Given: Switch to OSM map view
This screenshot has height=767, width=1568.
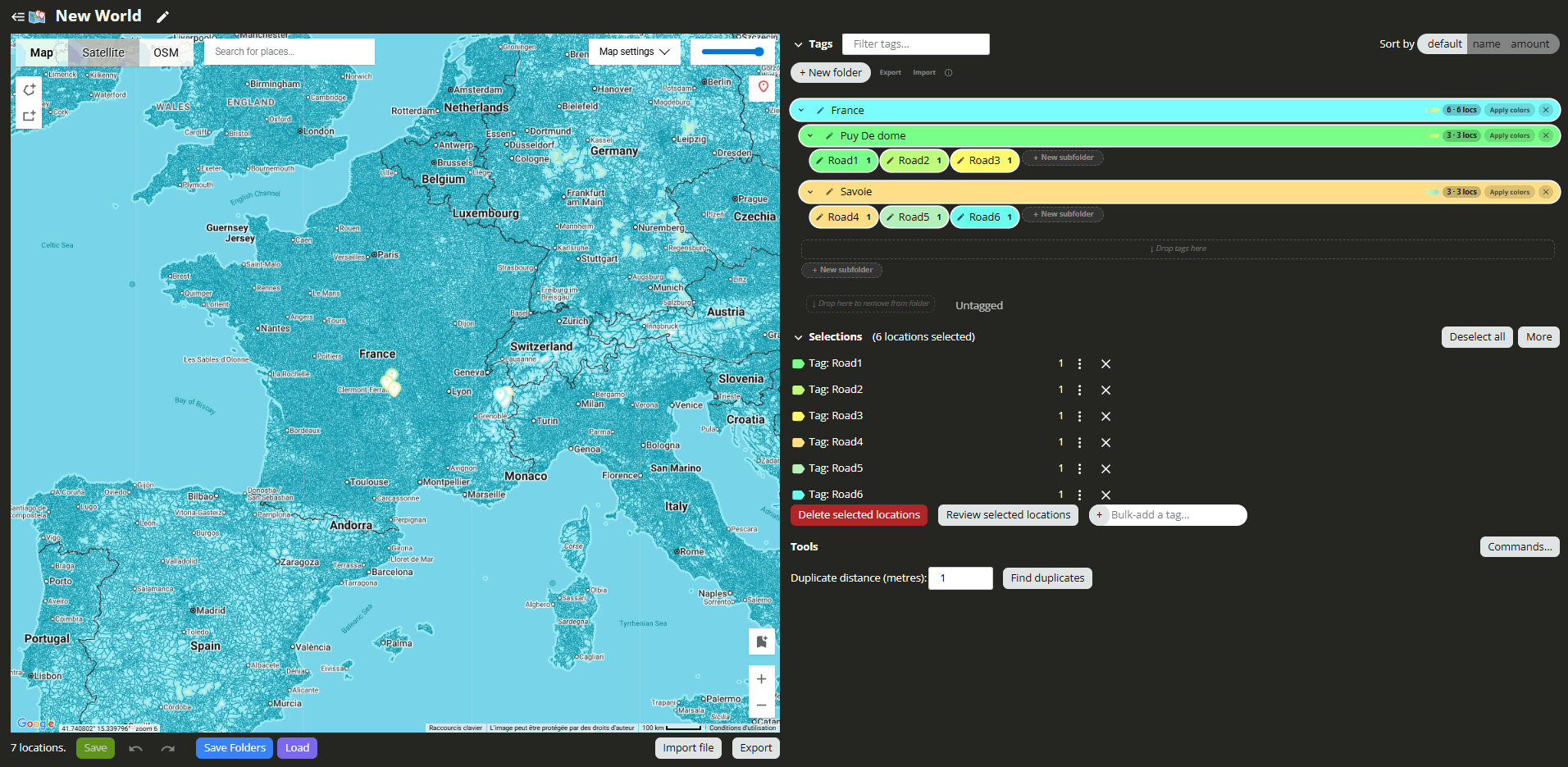Looking at the screenshot, I should click(x=166, y=53).
